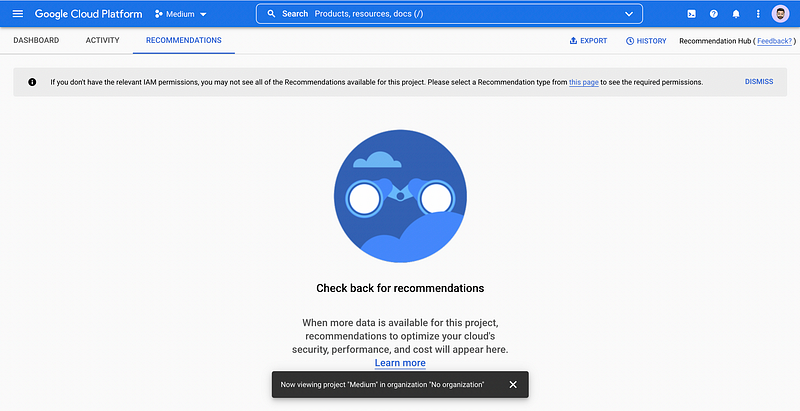Open the help question mark icon
Image resolution: width=800 pixels, height=411 pixels.
[714, 14]
